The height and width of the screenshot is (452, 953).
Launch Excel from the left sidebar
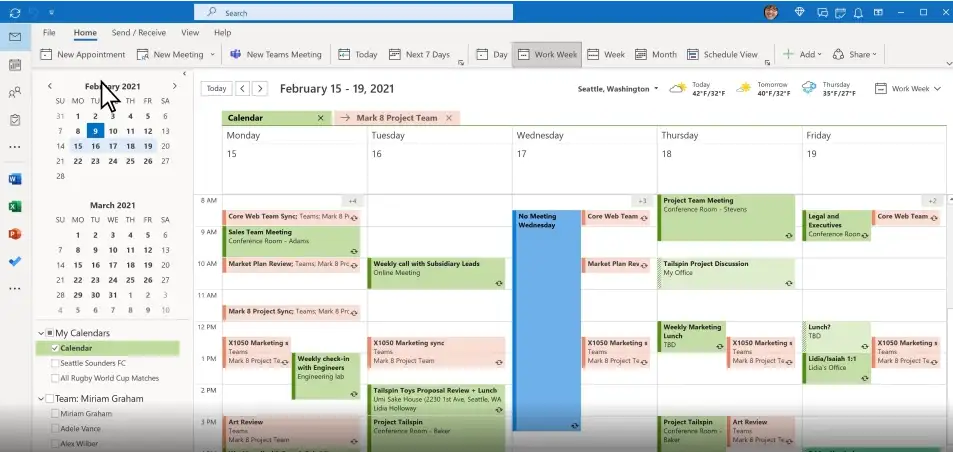pos(15,206)
